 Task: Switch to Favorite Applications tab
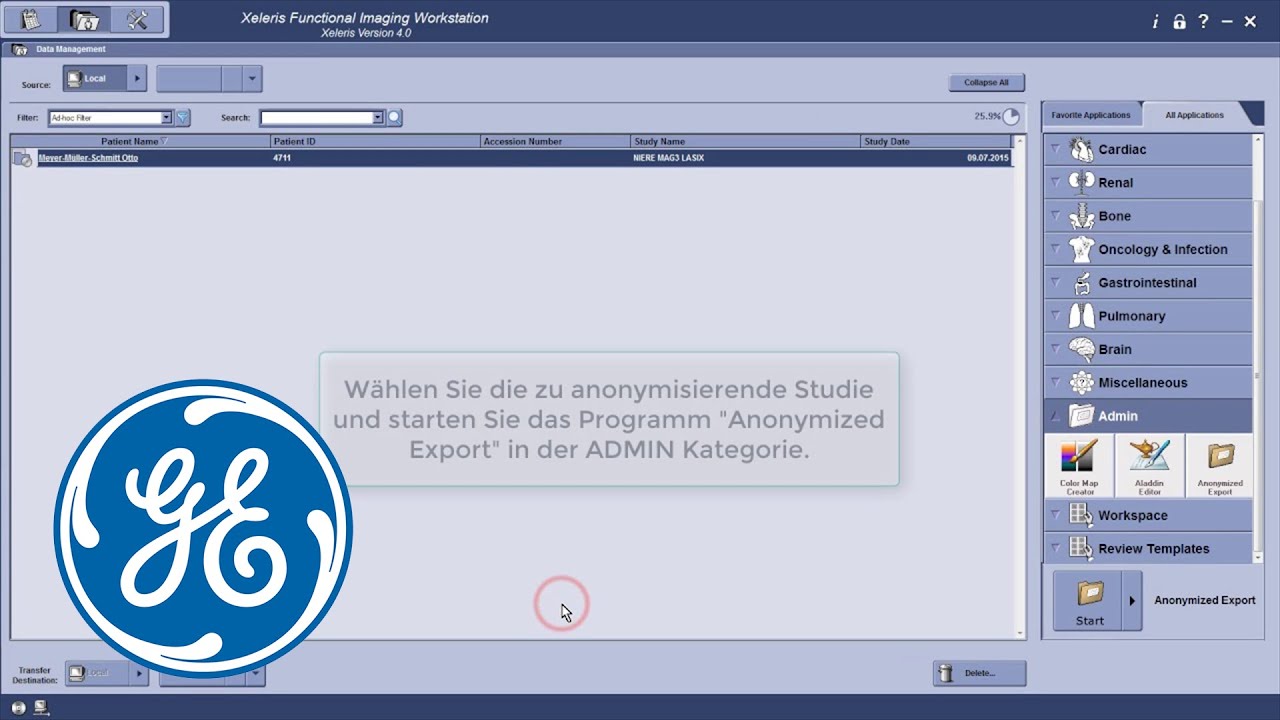point(1091,115)
